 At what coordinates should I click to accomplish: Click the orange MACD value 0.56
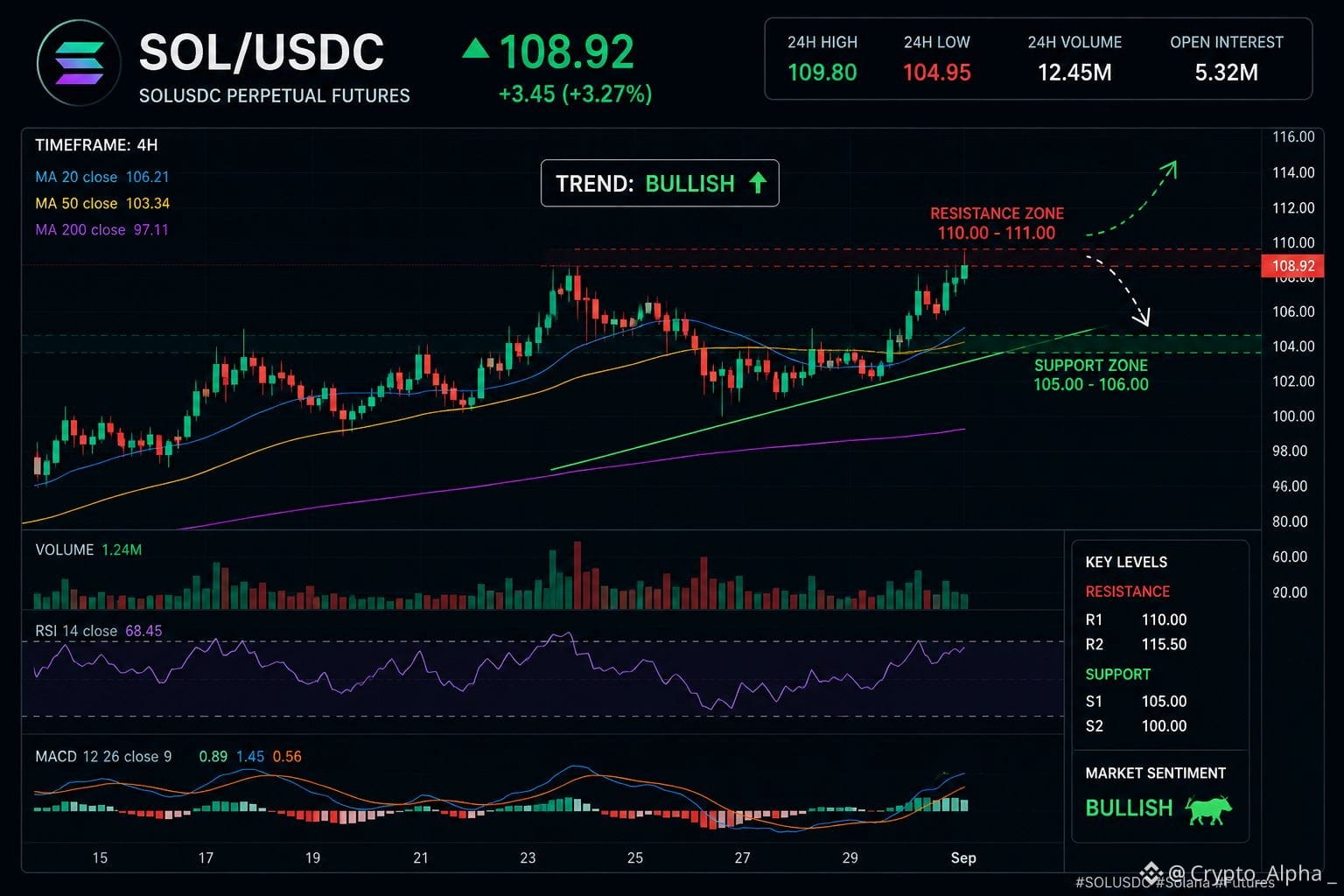(x=287, y=756)
